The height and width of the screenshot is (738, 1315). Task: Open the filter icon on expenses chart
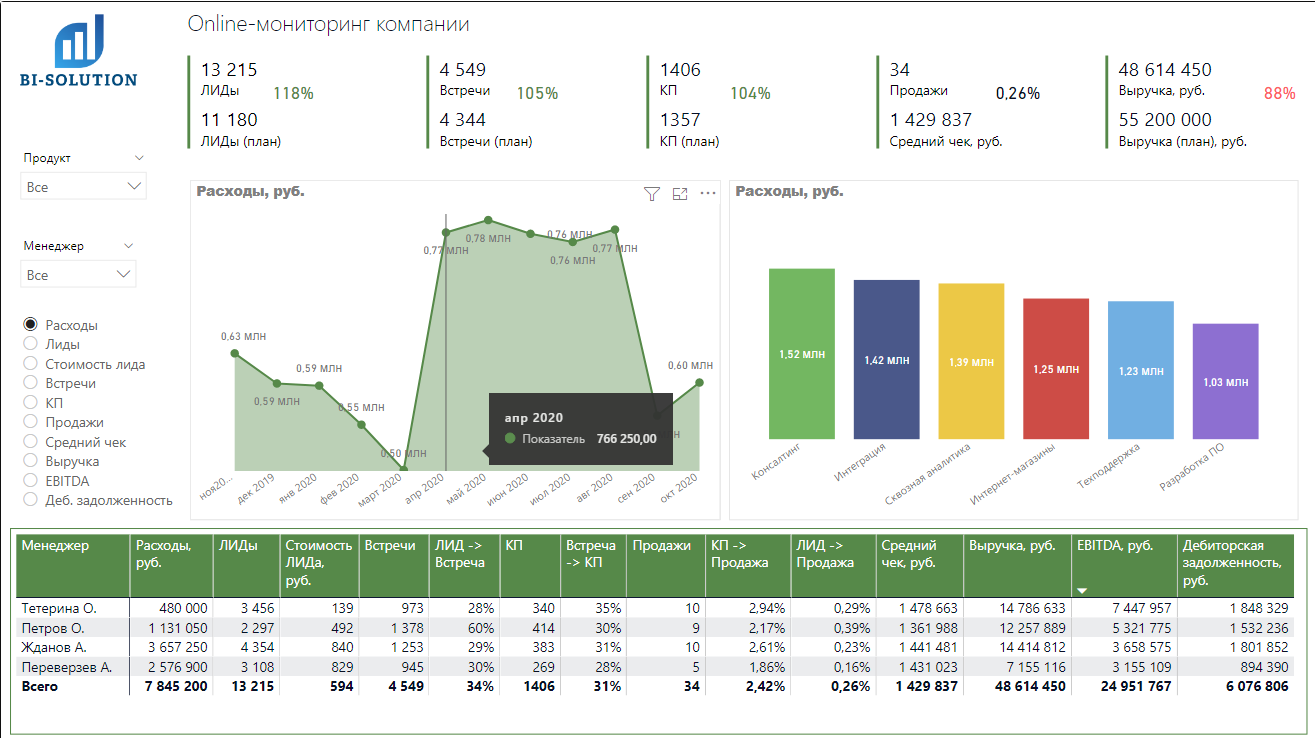[x=652, y=194]
